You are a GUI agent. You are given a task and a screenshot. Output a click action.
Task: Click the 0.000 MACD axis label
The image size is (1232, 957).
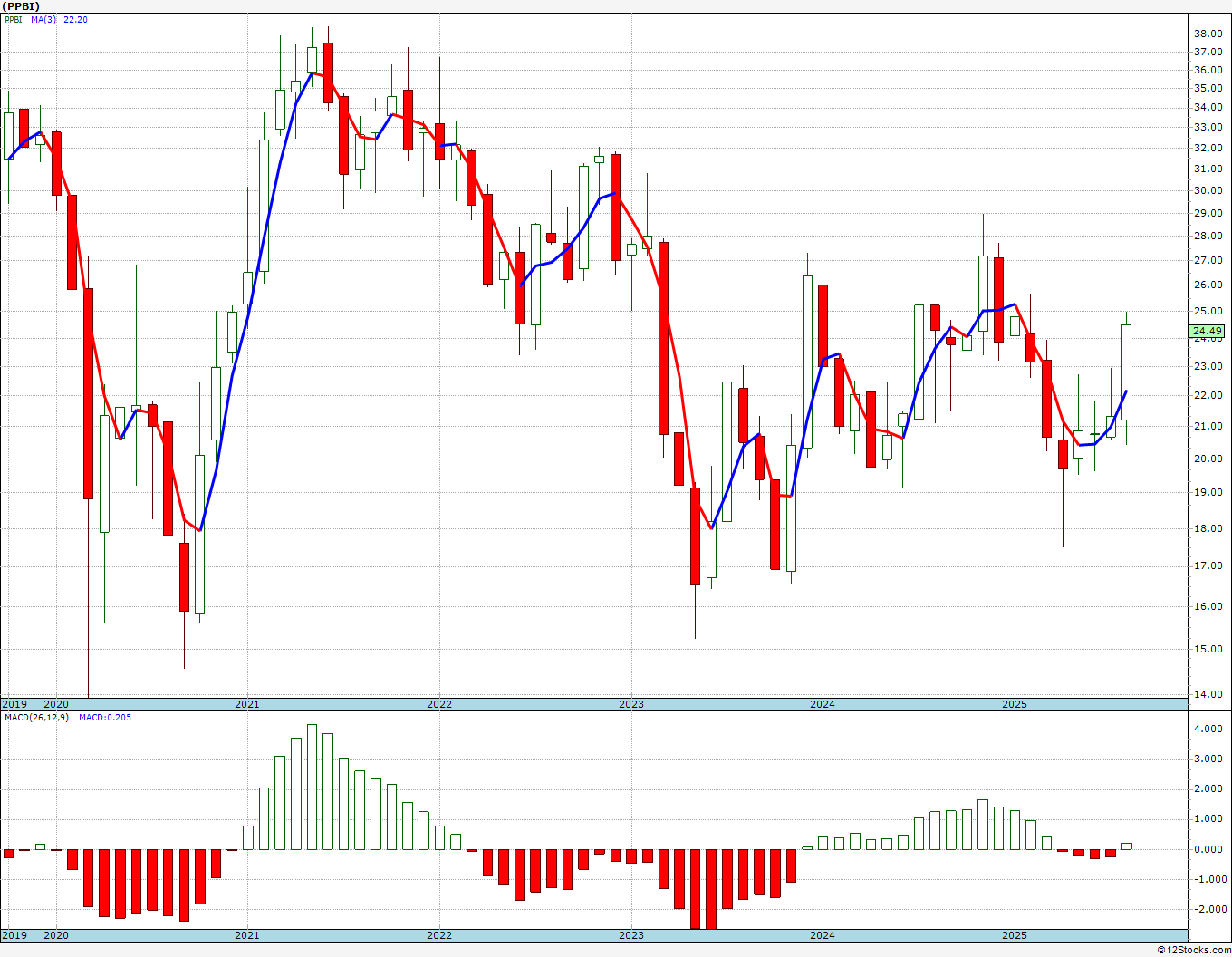(1208, 850)
